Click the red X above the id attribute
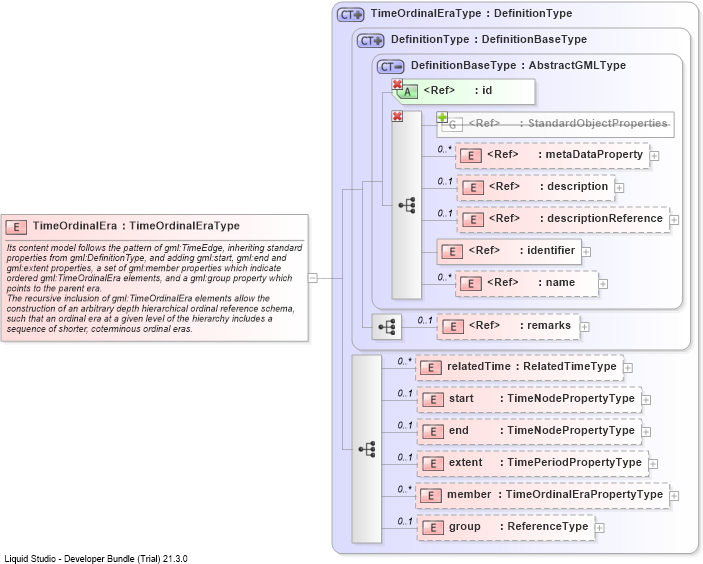The width and height of the screenshot is (703, 564). tap(397, 84)
